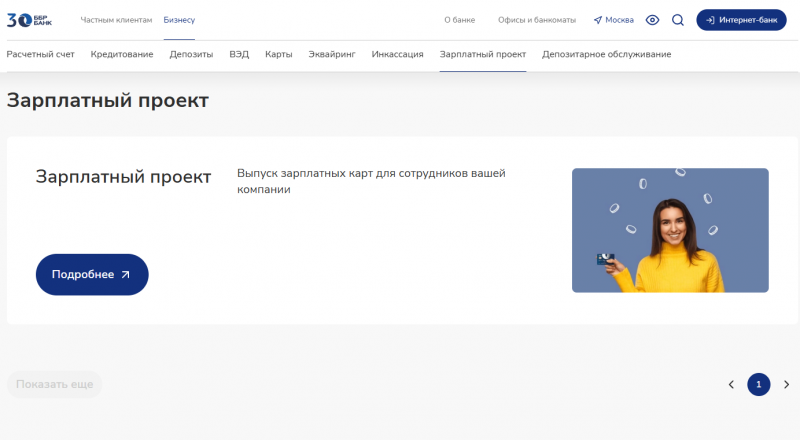This screenshot has height=440, width=800.
Task: Open the ВЭД menu item
Action: (239, 54)
